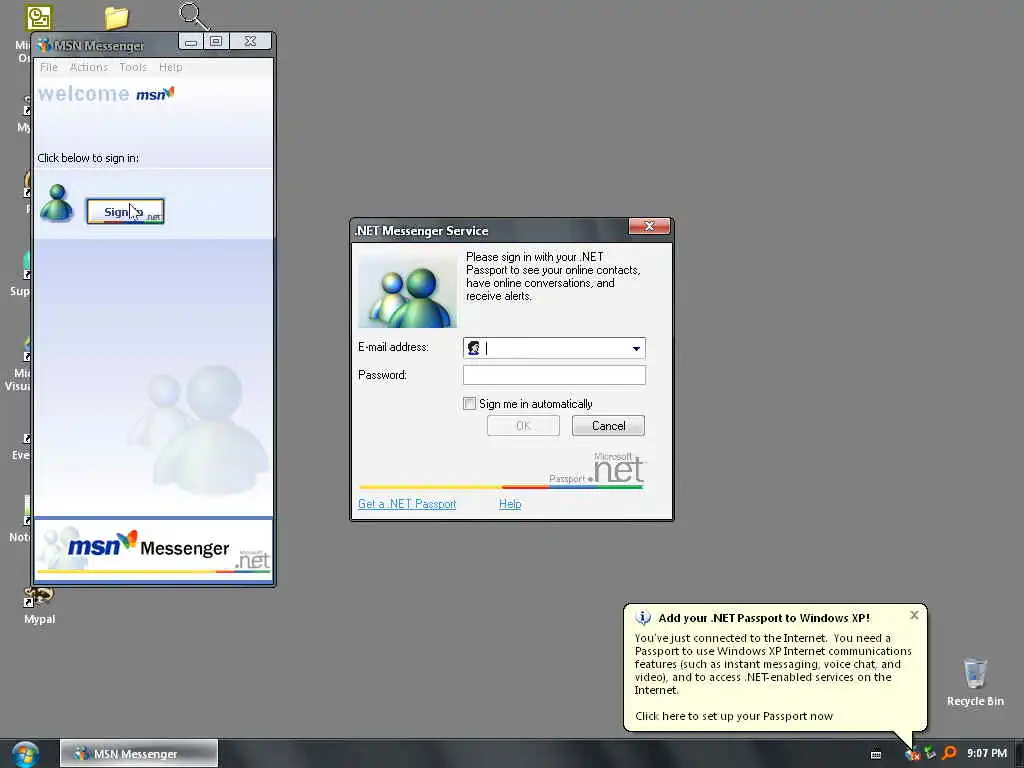Click the msn butterfly logo beside welcome

(155, 94)
